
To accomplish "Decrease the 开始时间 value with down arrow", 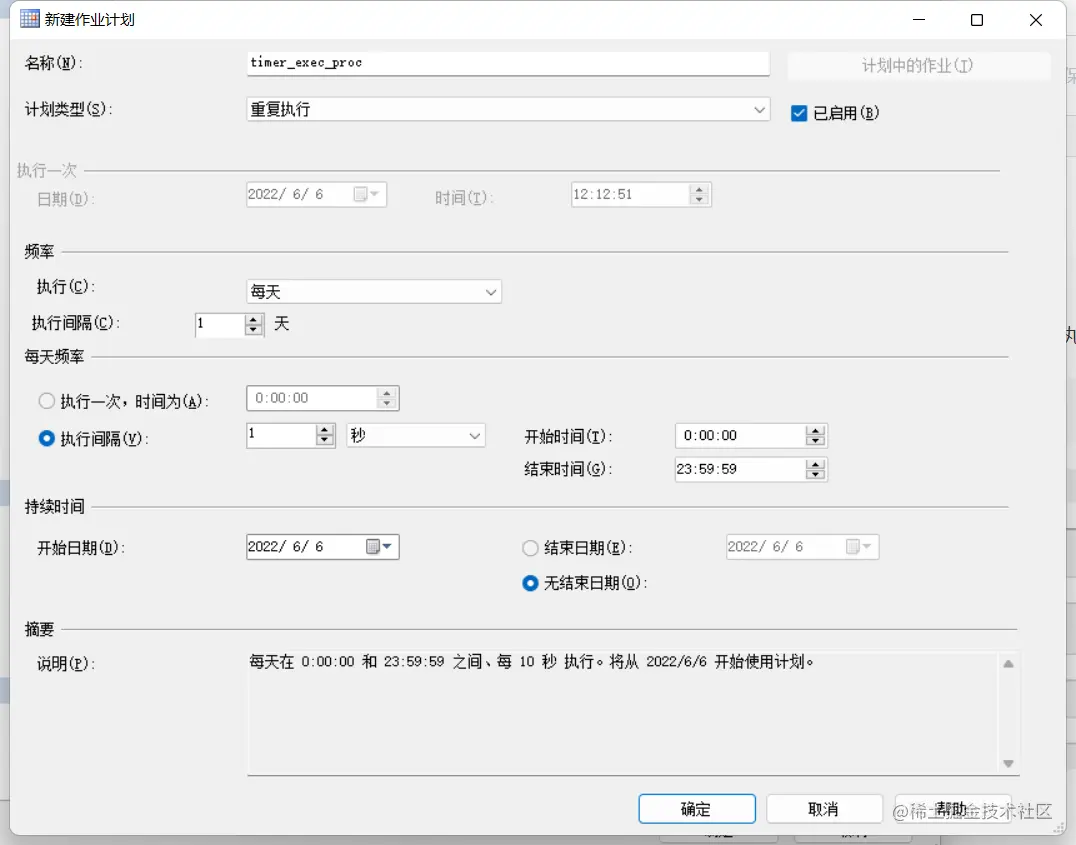I will 815,441.
